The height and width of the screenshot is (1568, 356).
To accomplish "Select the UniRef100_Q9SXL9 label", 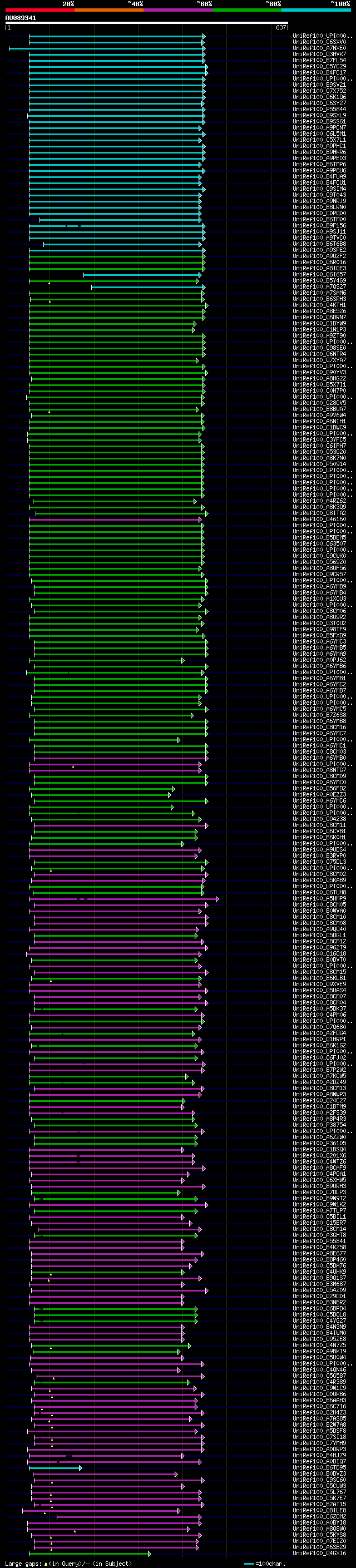I will point(319,116).
